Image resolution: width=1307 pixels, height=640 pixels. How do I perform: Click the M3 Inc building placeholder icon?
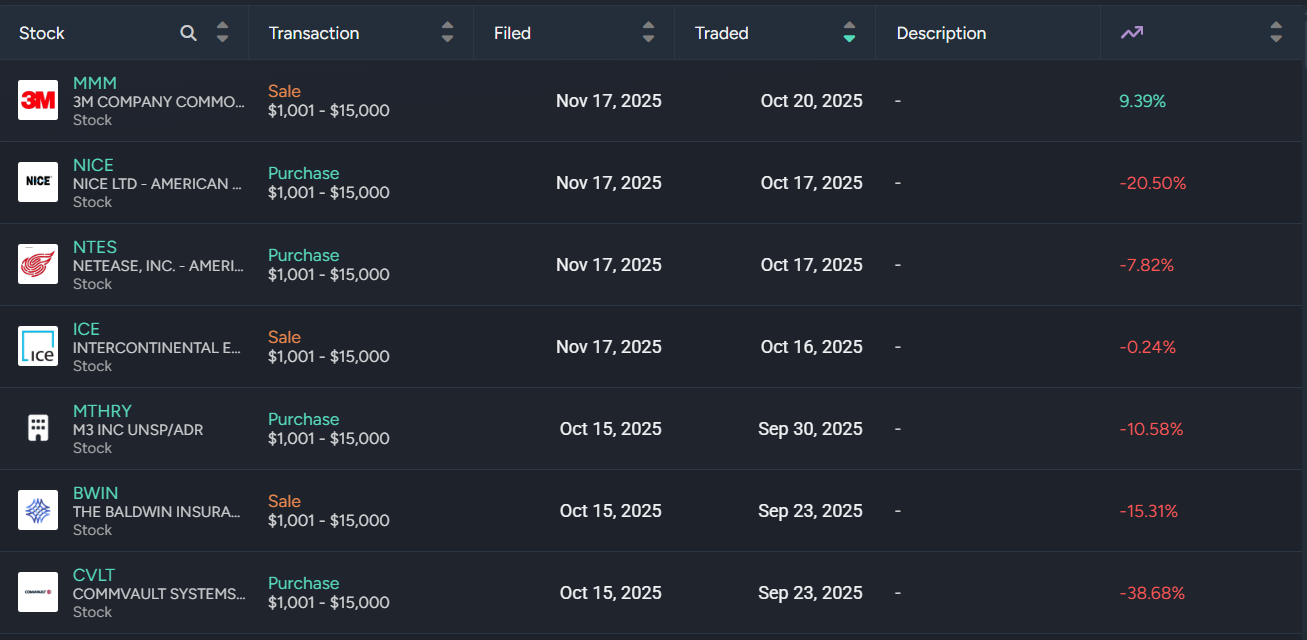click(38, 428)
